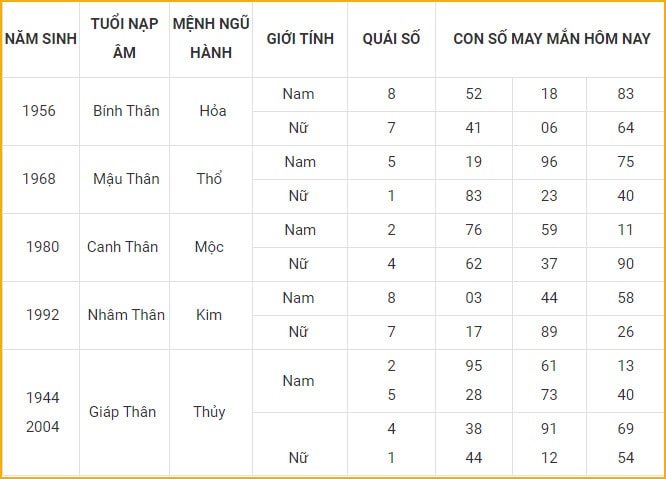Select the TUỔI NẠP ÂM header cell
Viewport: 666px width, 479px height.
pyautogui.click(x=124, y=38)
